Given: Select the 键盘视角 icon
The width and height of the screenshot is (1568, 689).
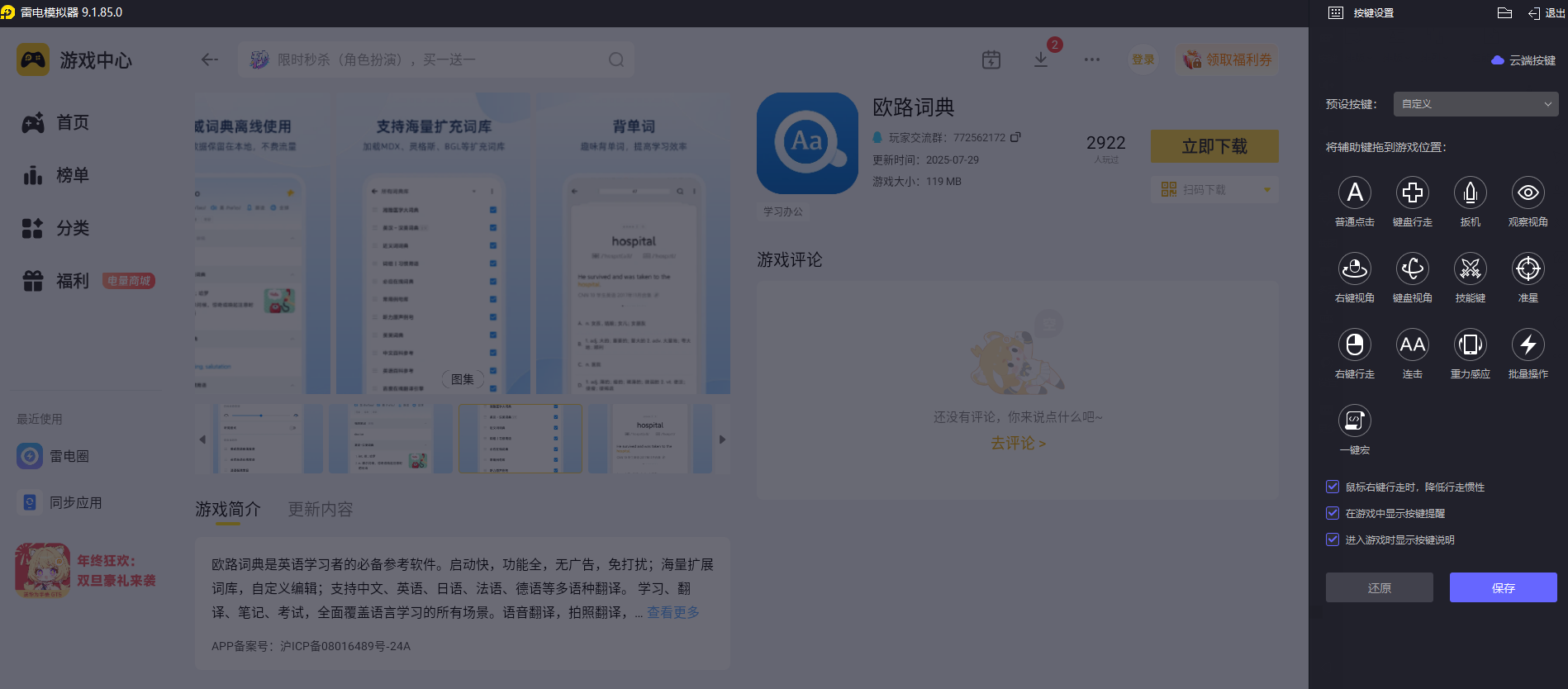Looking at the screenshot, I should point(1413,268).
